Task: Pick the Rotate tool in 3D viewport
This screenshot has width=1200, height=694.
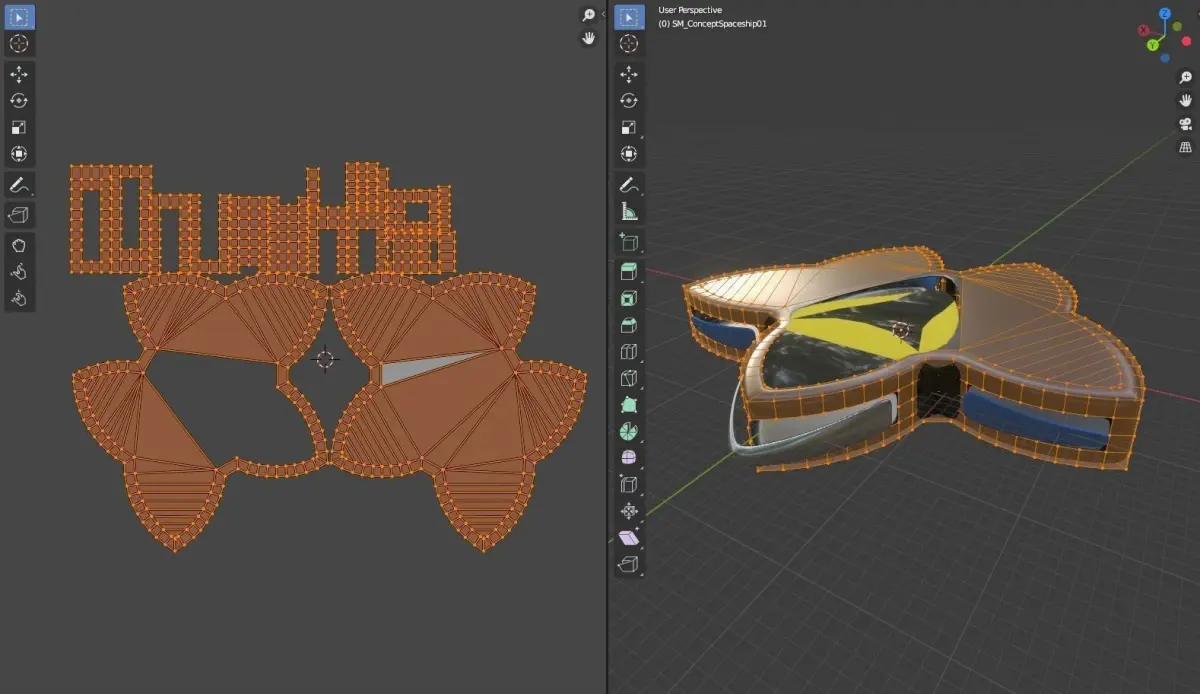Action: coord(629,100)
